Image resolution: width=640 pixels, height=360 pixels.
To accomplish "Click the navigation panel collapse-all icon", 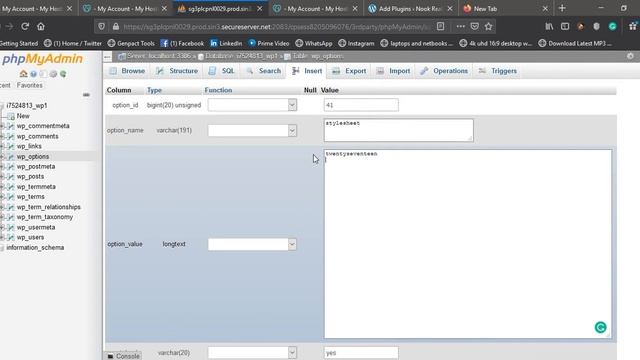I will click(86, 95).
